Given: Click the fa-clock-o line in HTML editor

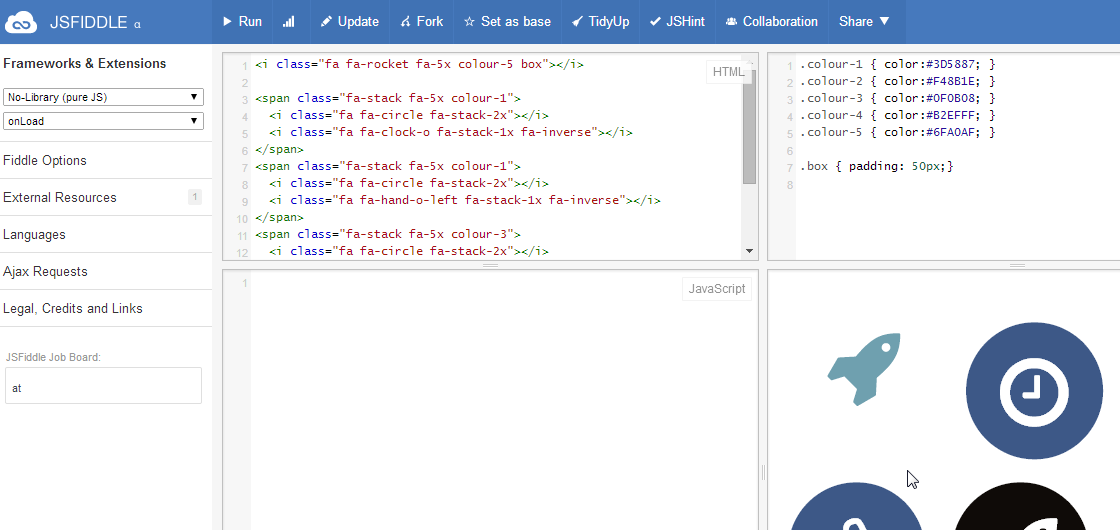Looking at the screenshot, I should (x=451, y=132).
